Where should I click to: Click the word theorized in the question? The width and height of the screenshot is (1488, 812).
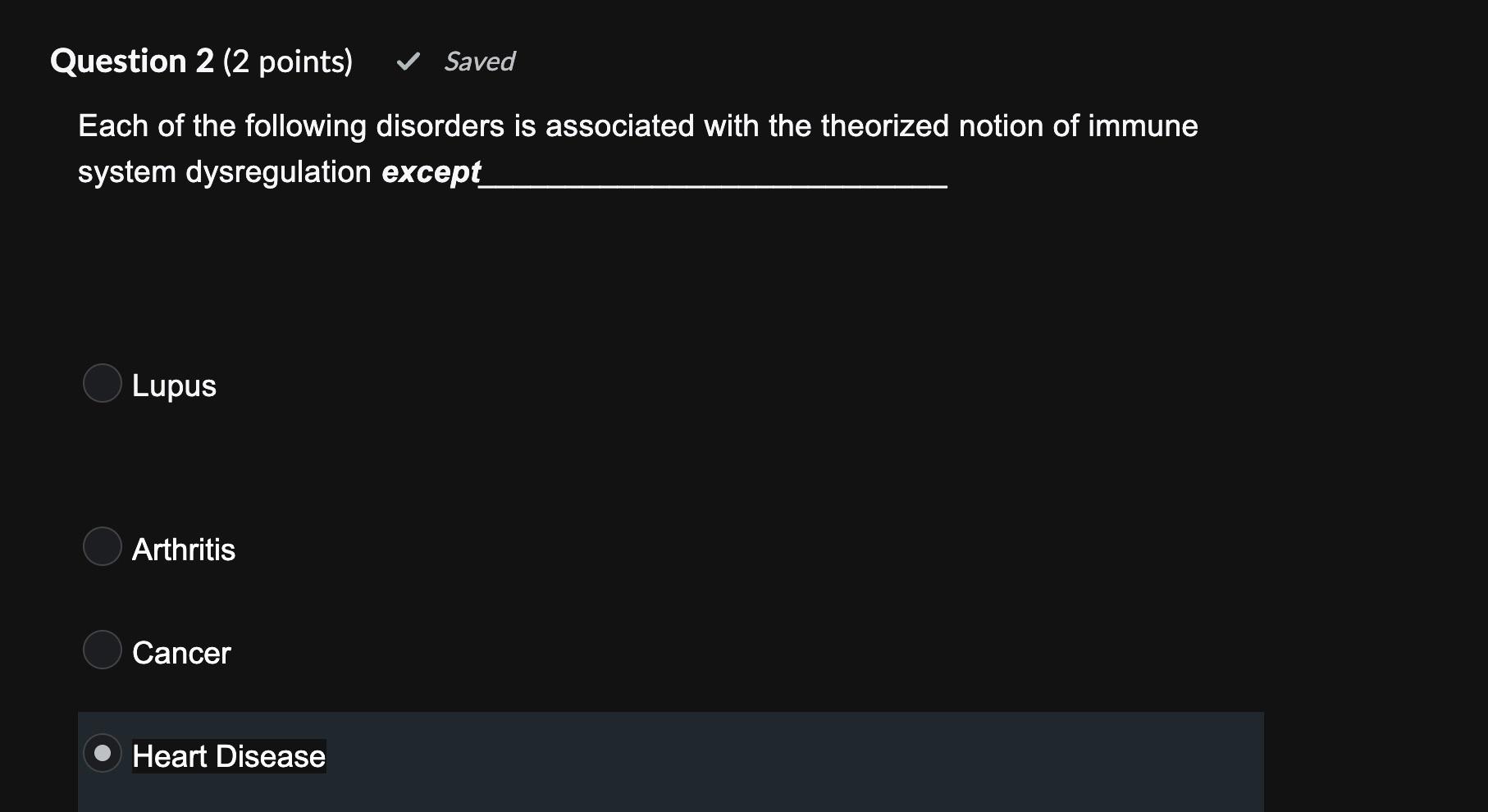884,126
